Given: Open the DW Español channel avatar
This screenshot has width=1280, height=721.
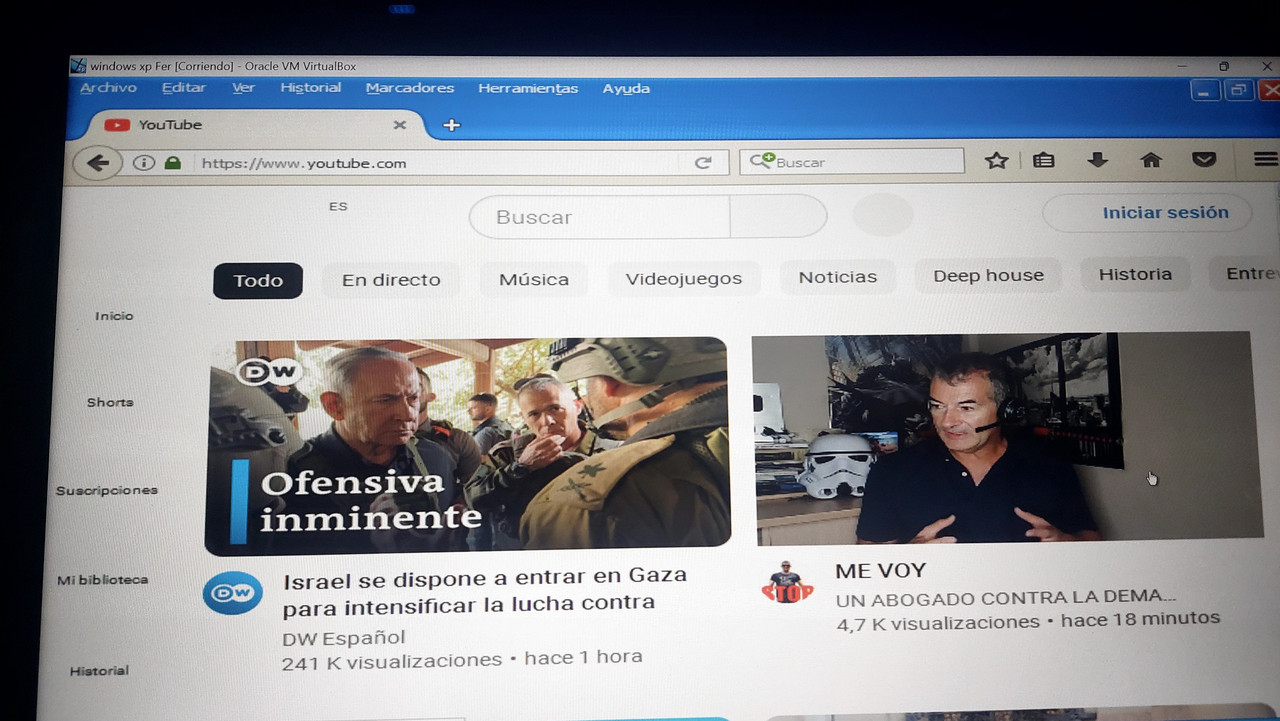Looking at the screenshot, I should click(233, 593).
